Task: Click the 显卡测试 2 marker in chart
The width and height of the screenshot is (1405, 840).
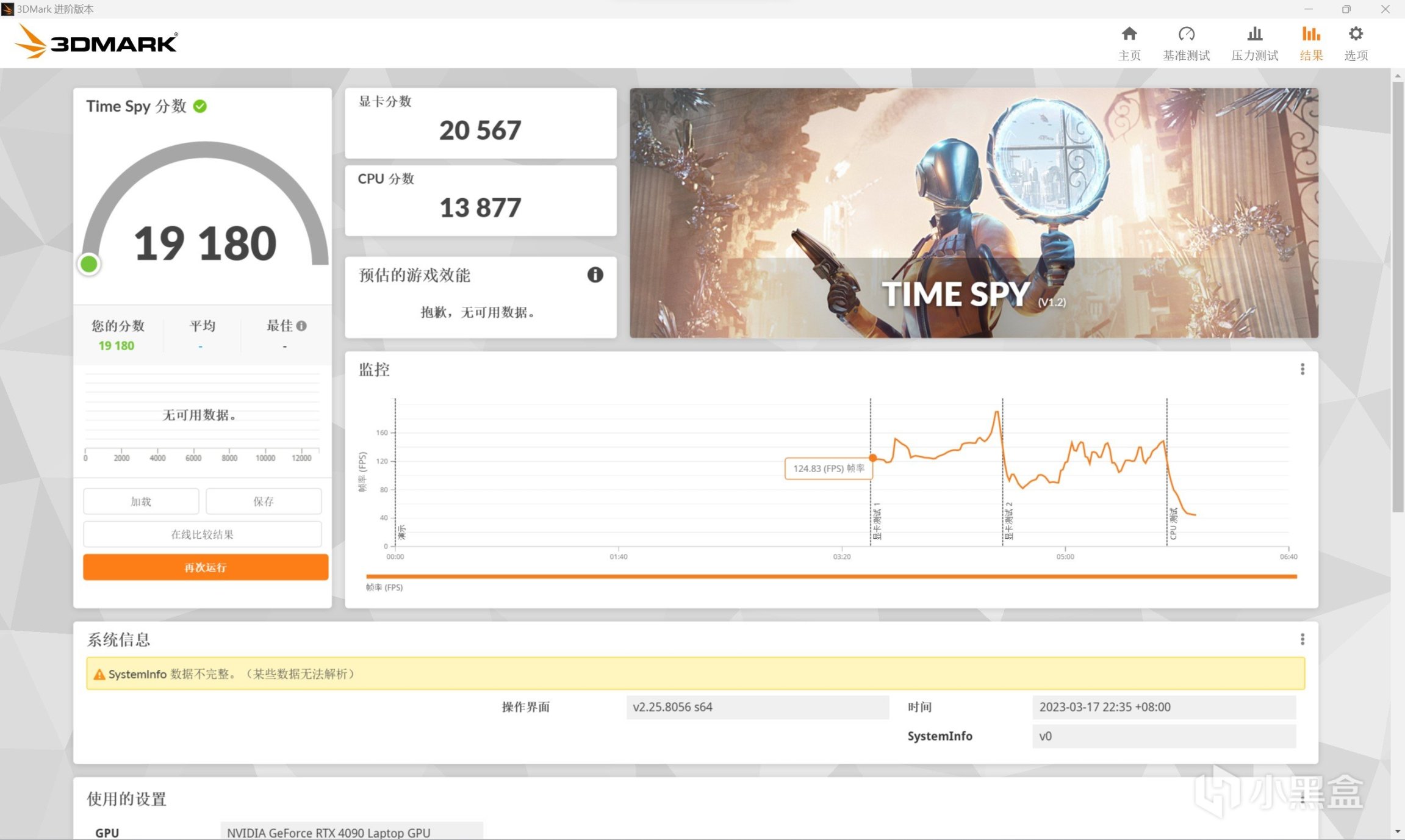Action: pyautogui.click(x=1008, y=520)
